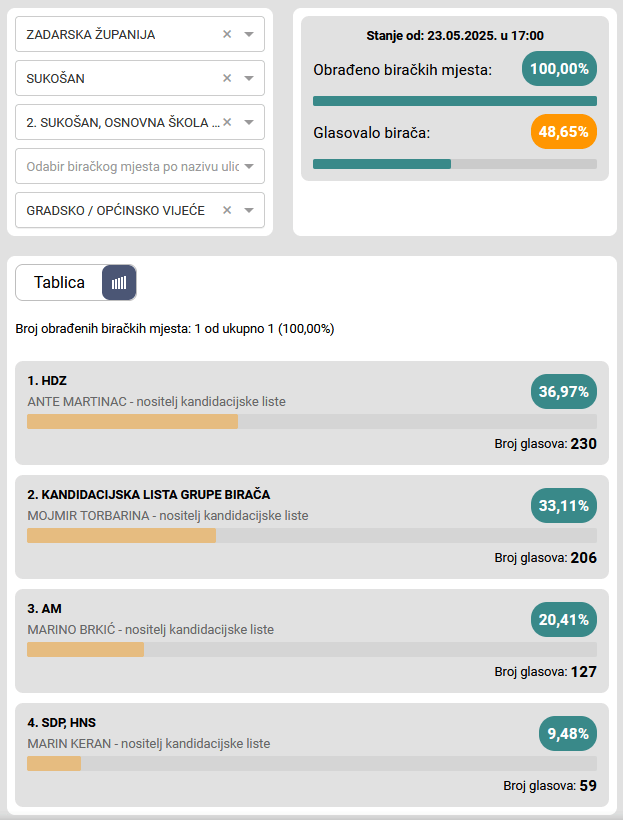Image resolution: width=623 pixels, height=820 pixels.
Task: Expand the polling place dropdown arrow
Action: pos(249,122)
